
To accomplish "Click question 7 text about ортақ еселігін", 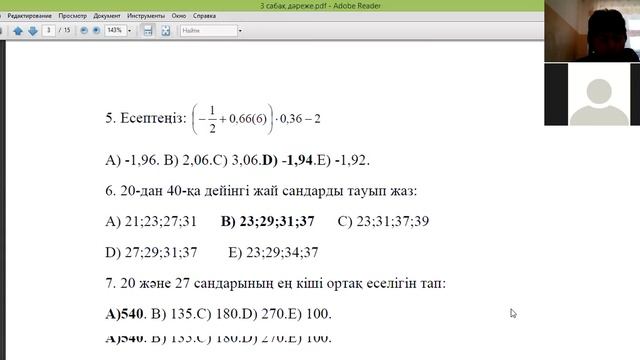I will (x=276, y=283).
